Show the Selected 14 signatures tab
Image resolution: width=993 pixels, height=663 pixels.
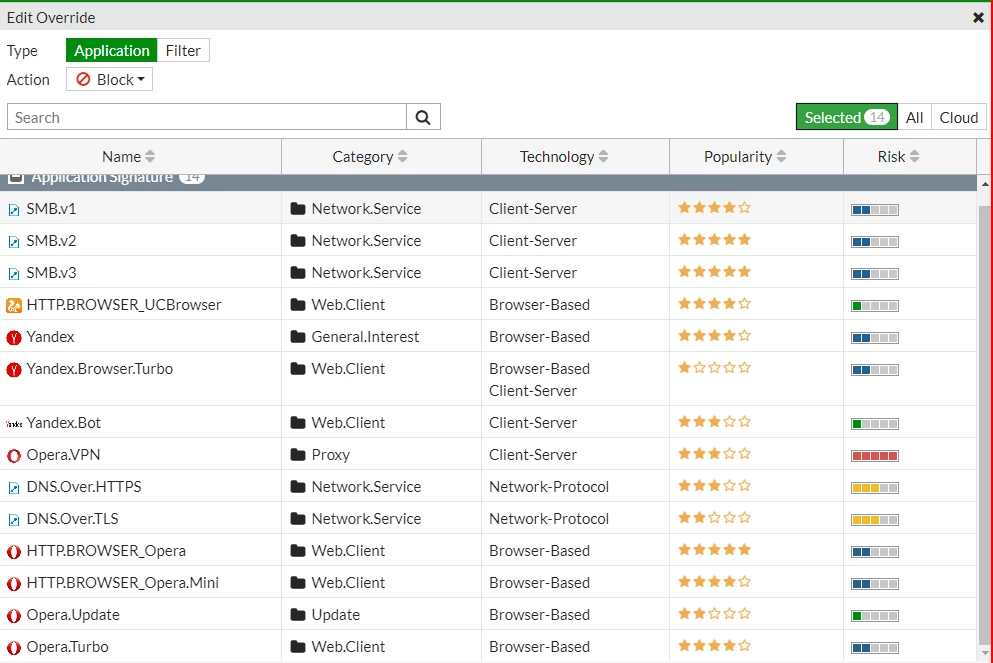tap(847, 117)
